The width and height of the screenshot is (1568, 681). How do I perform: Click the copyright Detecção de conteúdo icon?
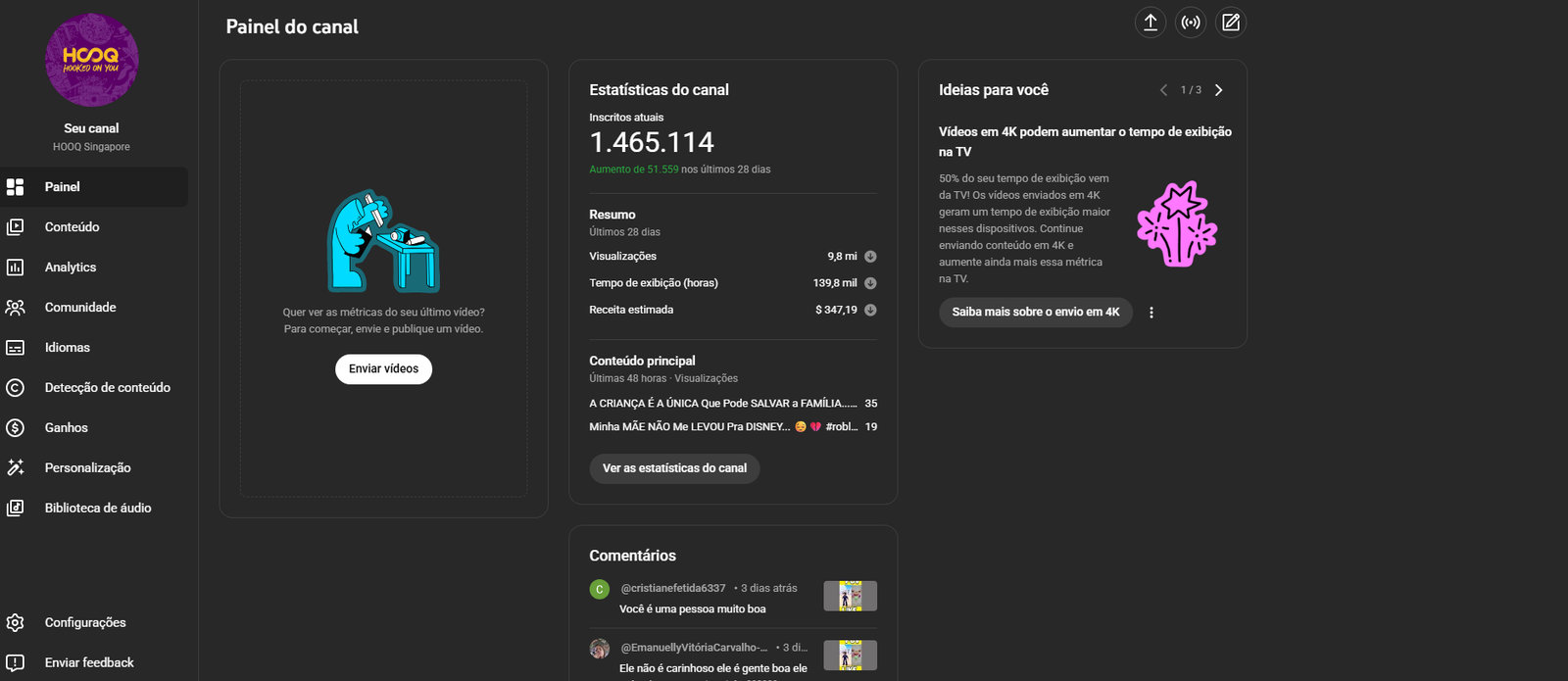pyautogui.click(x=15, y=388)
